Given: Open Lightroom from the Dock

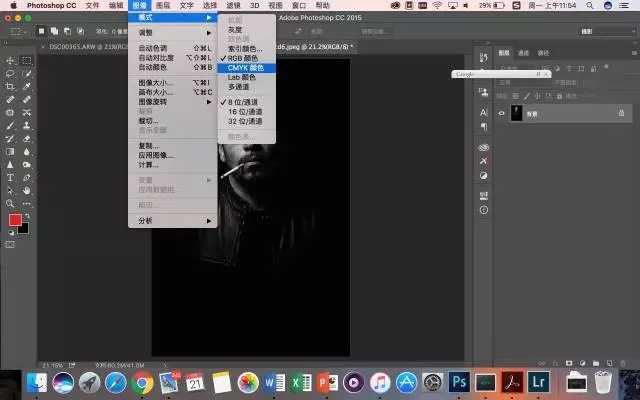Looking at the screenshot, I should point(539,381).
